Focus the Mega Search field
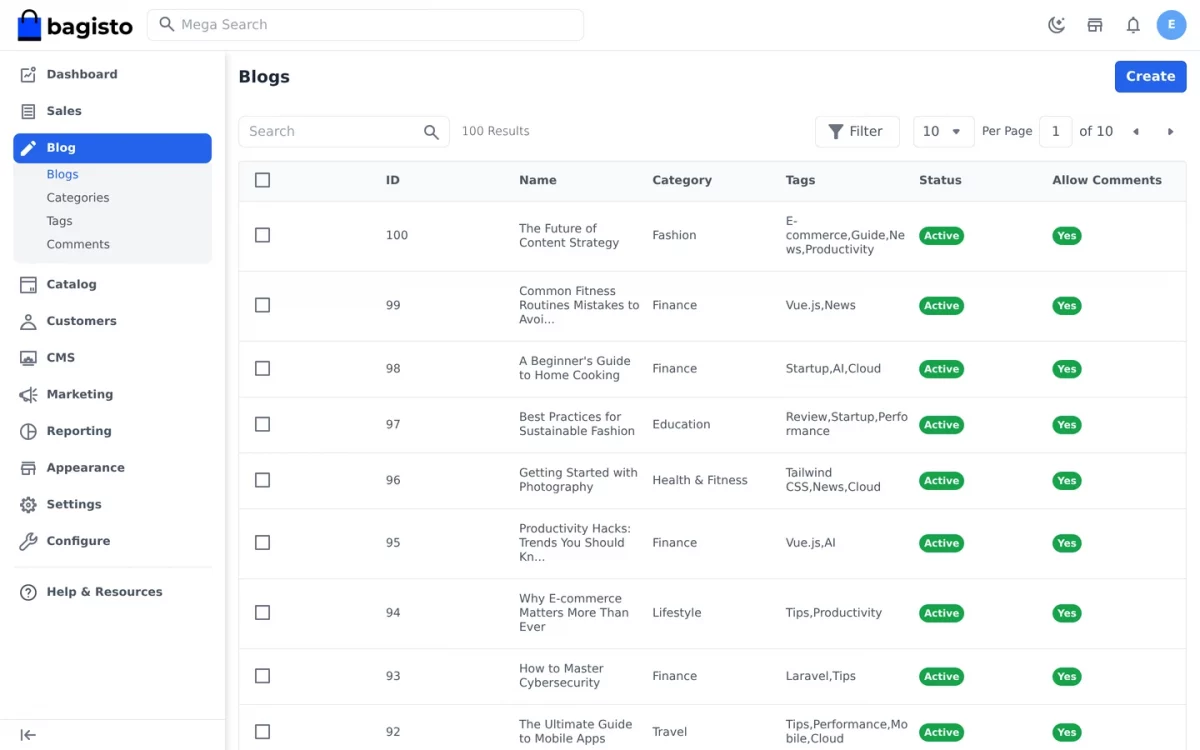This screenshot has width=1200, height=750. [x=365, y=25]
